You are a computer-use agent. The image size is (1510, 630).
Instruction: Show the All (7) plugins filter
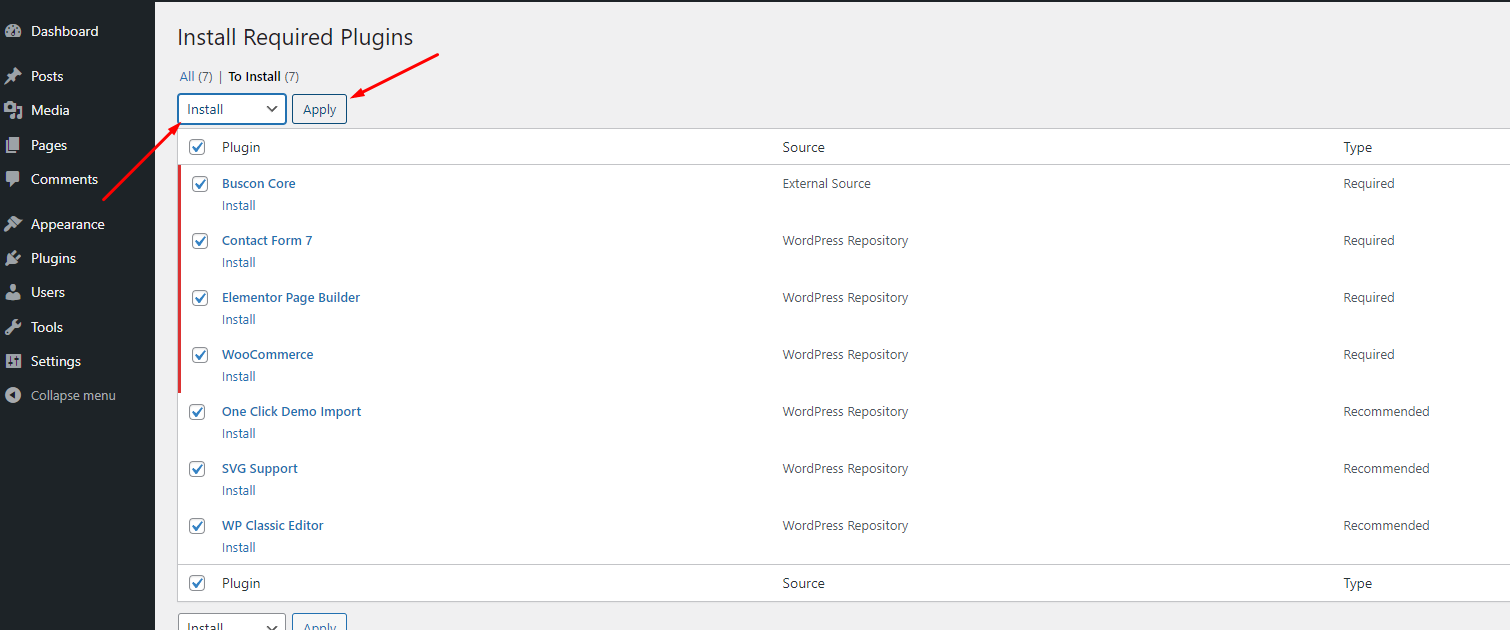tap(196, 76)
